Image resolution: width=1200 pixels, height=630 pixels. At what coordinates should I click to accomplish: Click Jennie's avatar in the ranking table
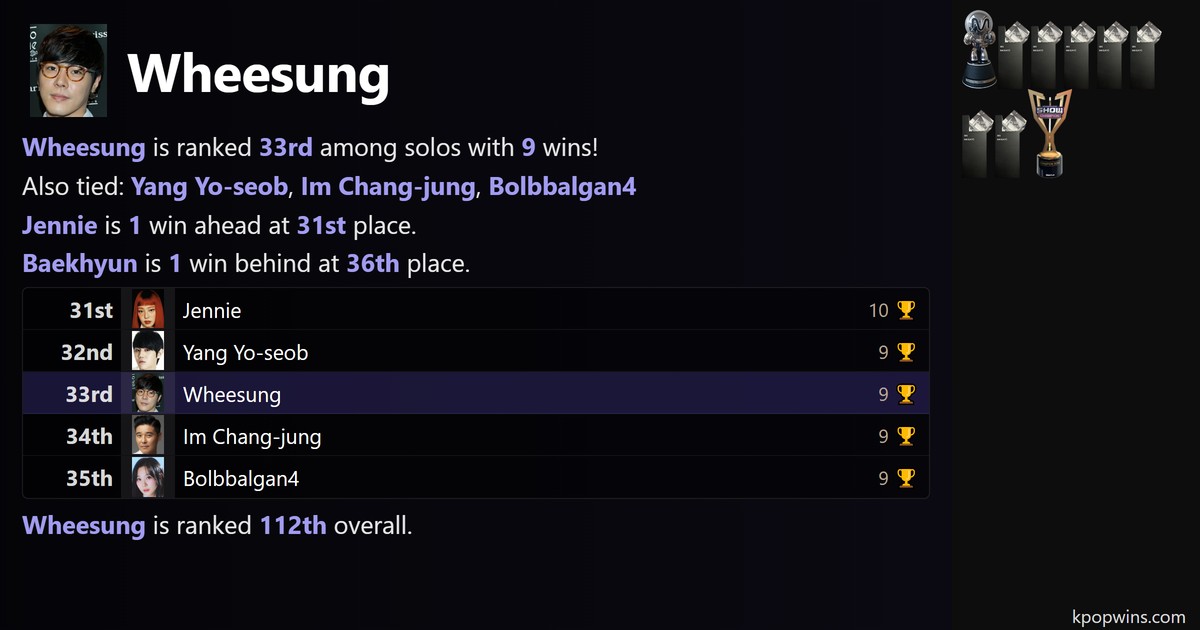(x=148, y=310)
